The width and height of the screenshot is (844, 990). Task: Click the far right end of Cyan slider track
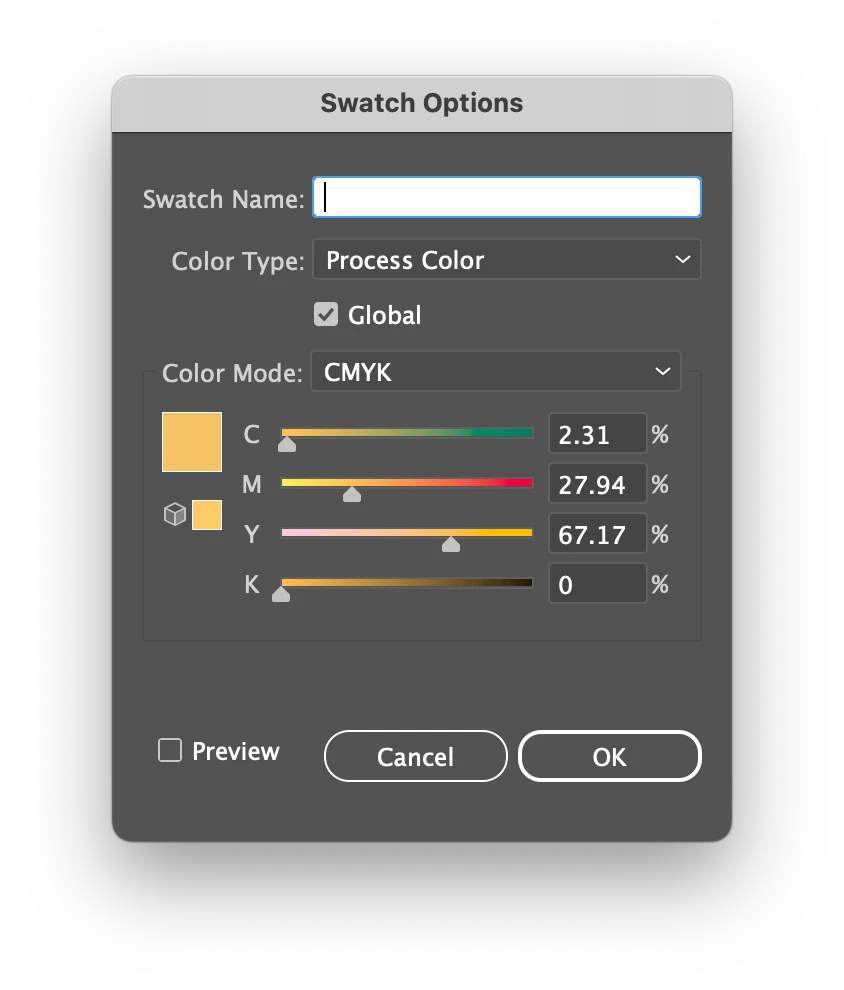(530, 433)
